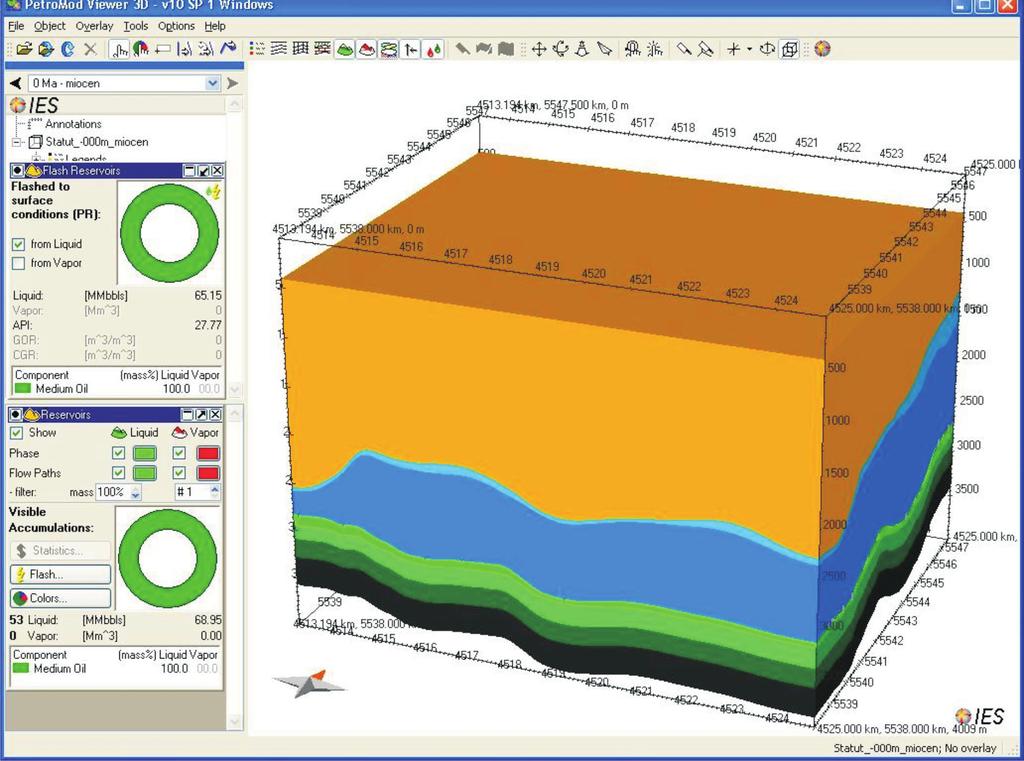Toggle the Flash Reservoirs panel dot button
Image resolution: width=1024 pixels, height=761 pixels.
[18, 170]
